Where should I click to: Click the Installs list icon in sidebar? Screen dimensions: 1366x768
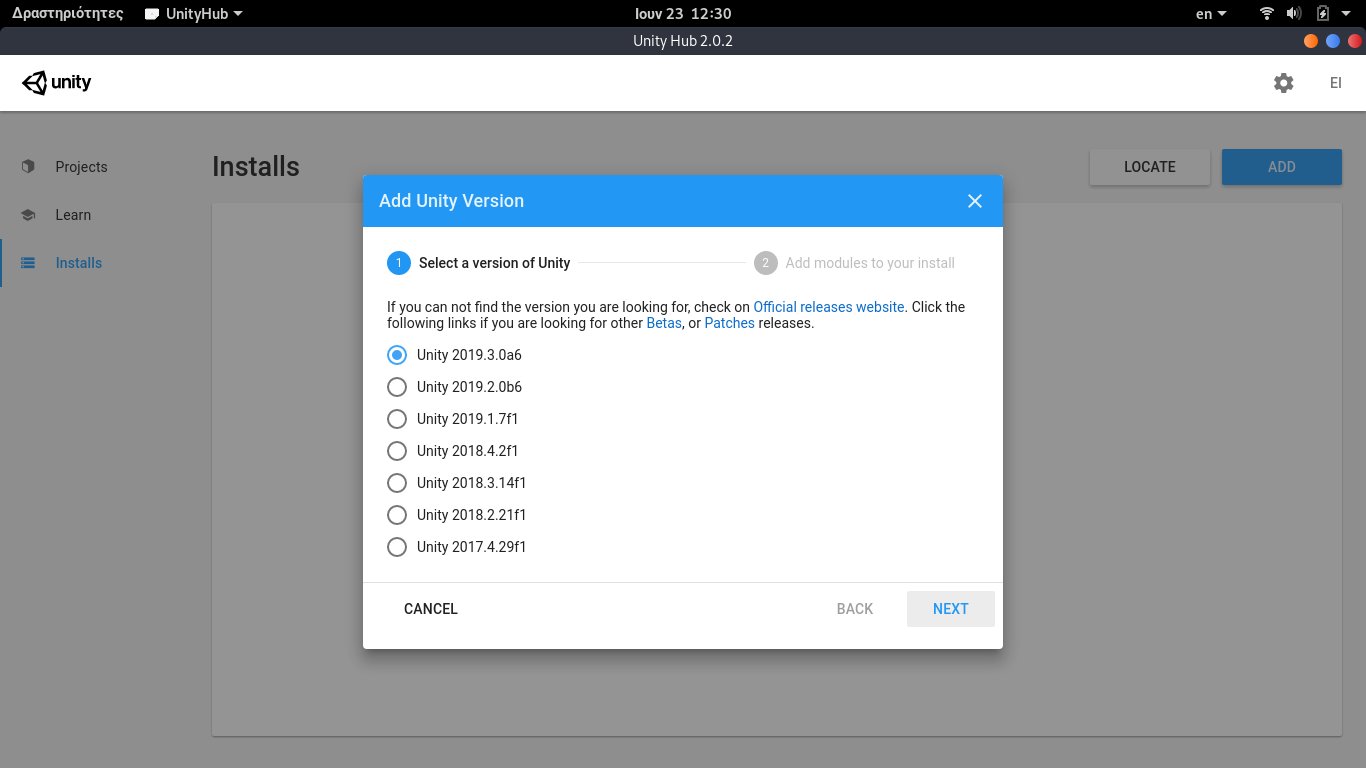point(28,263)
